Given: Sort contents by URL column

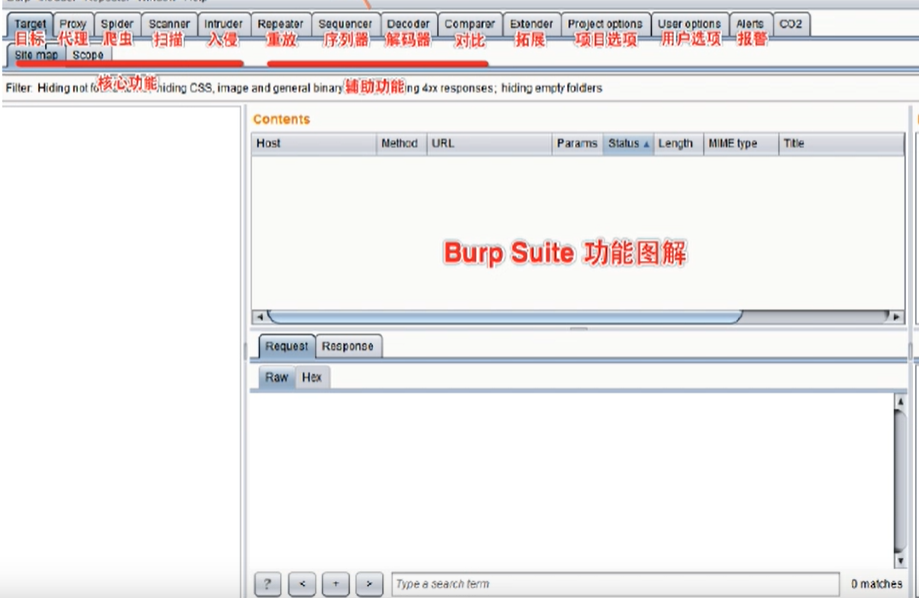Looking at the screenshot, I should pyautogui.click(x=489, y=144).
